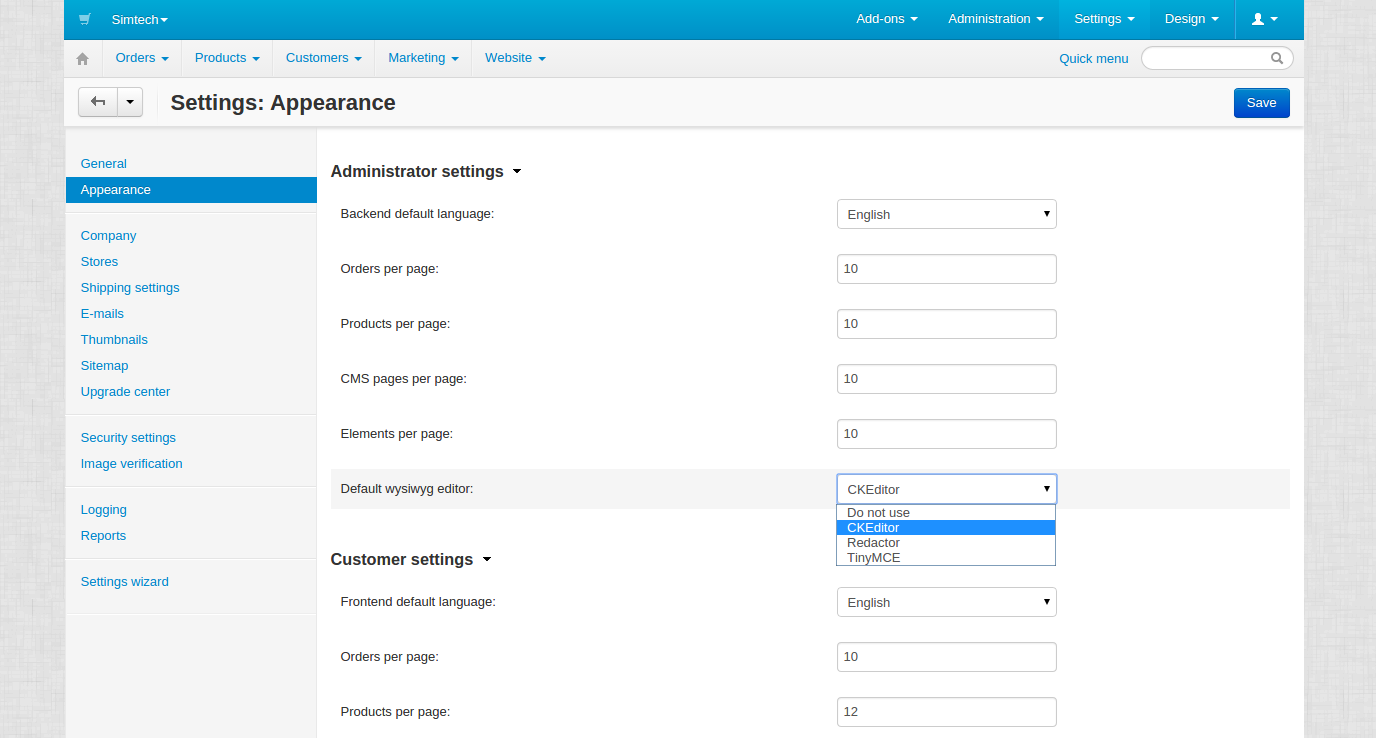This screenshot has height=738, width=1376.
Task: Open the Quick menu link
Action: (x=1093, y=59)
